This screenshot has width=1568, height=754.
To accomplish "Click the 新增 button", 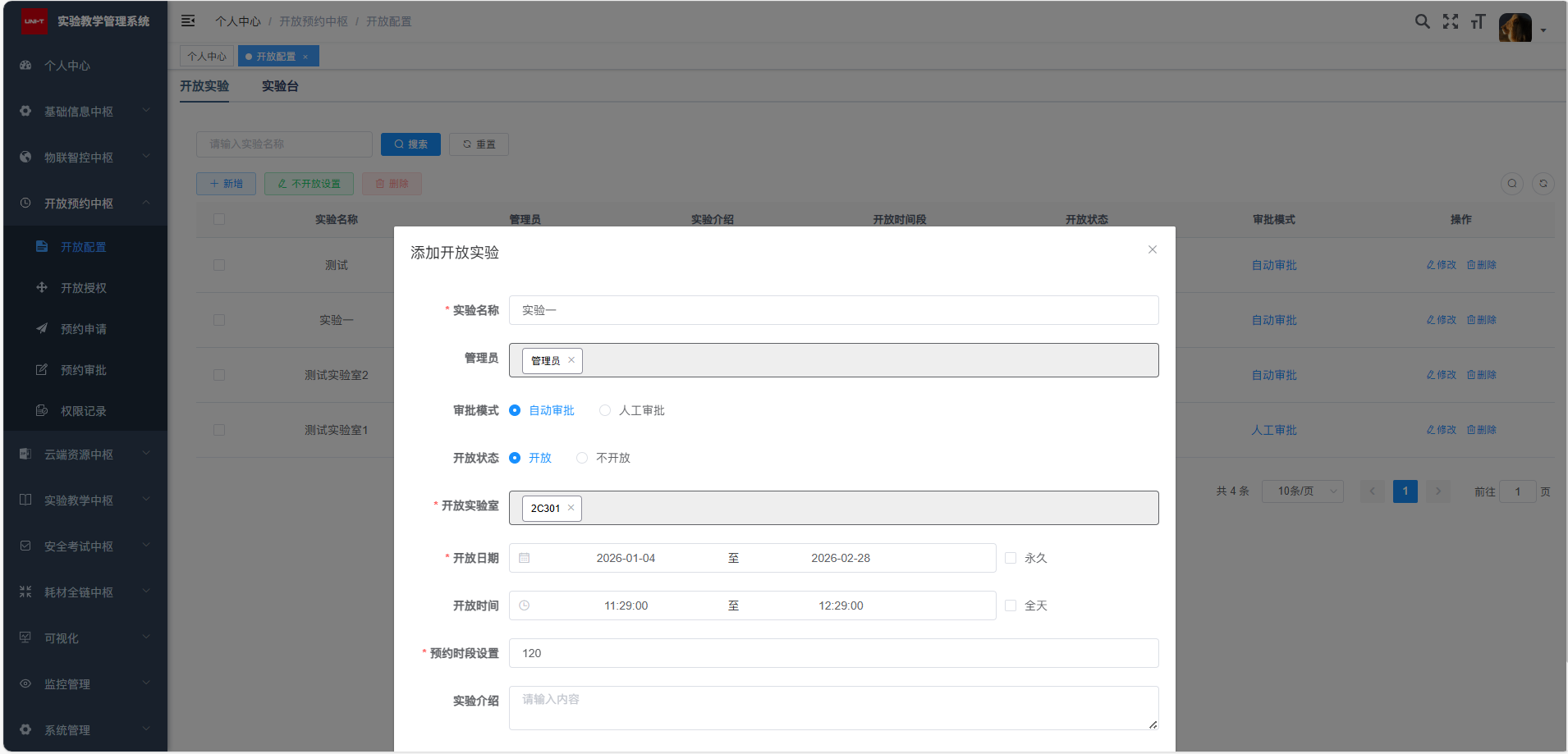I will pyautogui.click(x=226, y=184).
